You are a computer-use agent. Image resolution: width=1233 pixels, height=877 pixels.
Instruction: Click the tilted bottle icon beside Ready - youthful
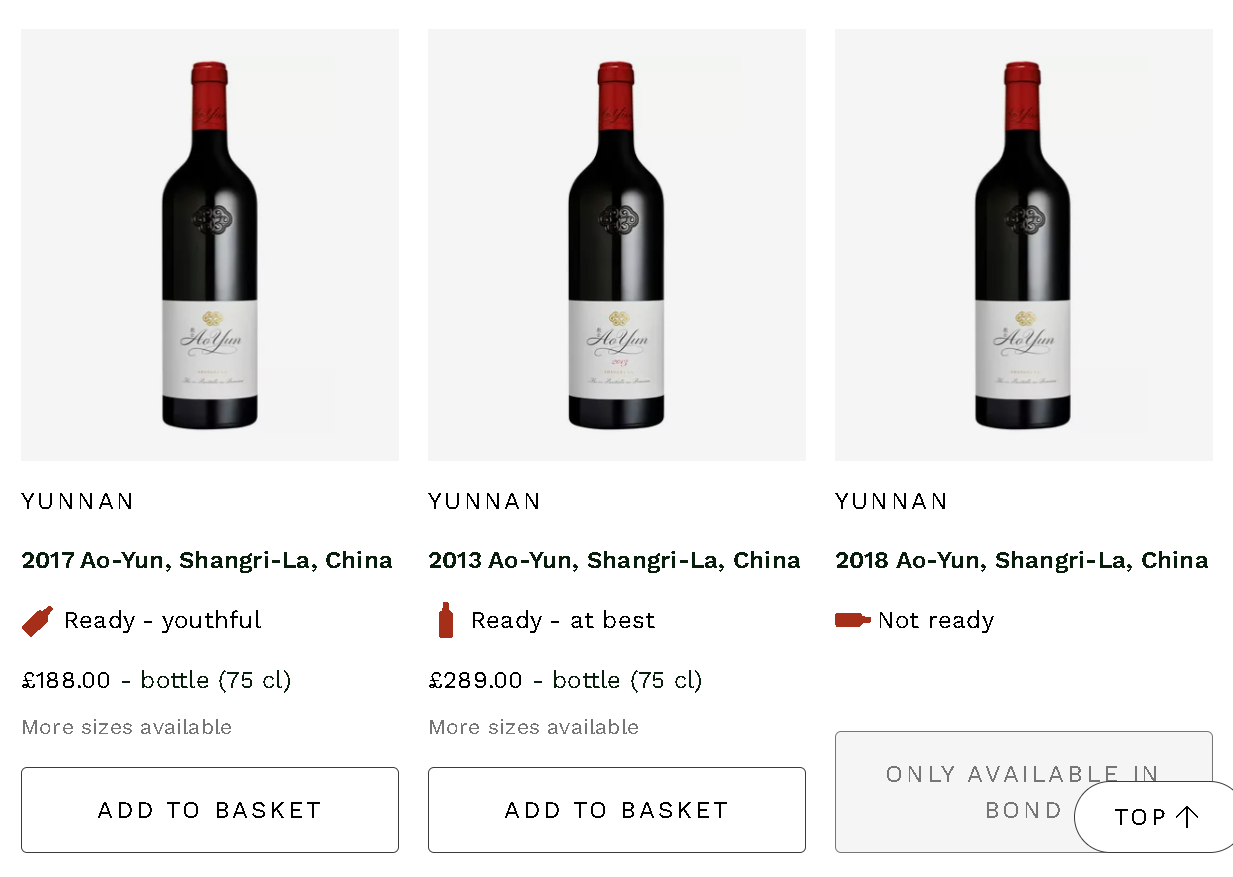(x=37, y=621)
